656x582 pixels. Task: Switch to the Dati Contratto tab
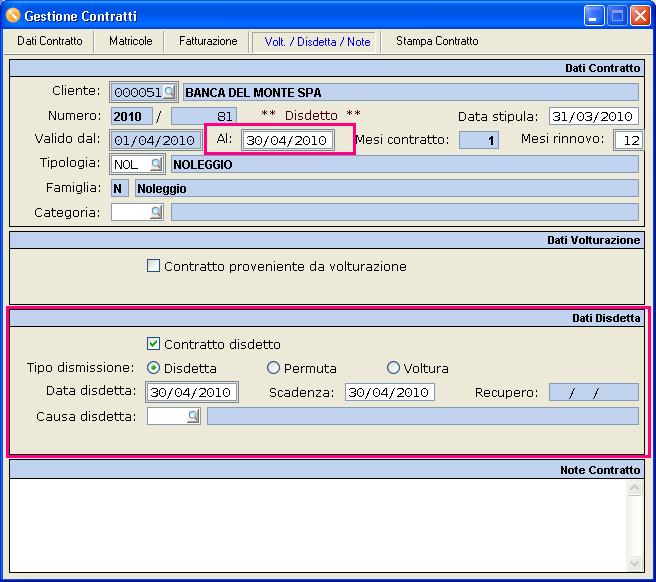(x=49, y=41)
